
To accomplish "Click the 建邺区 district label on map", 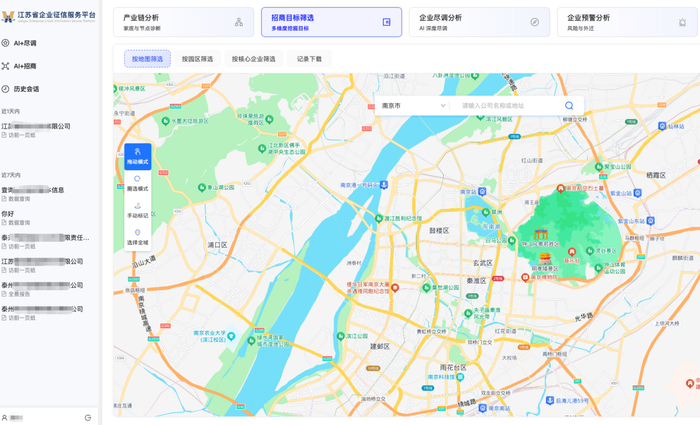I will point(380,346).
